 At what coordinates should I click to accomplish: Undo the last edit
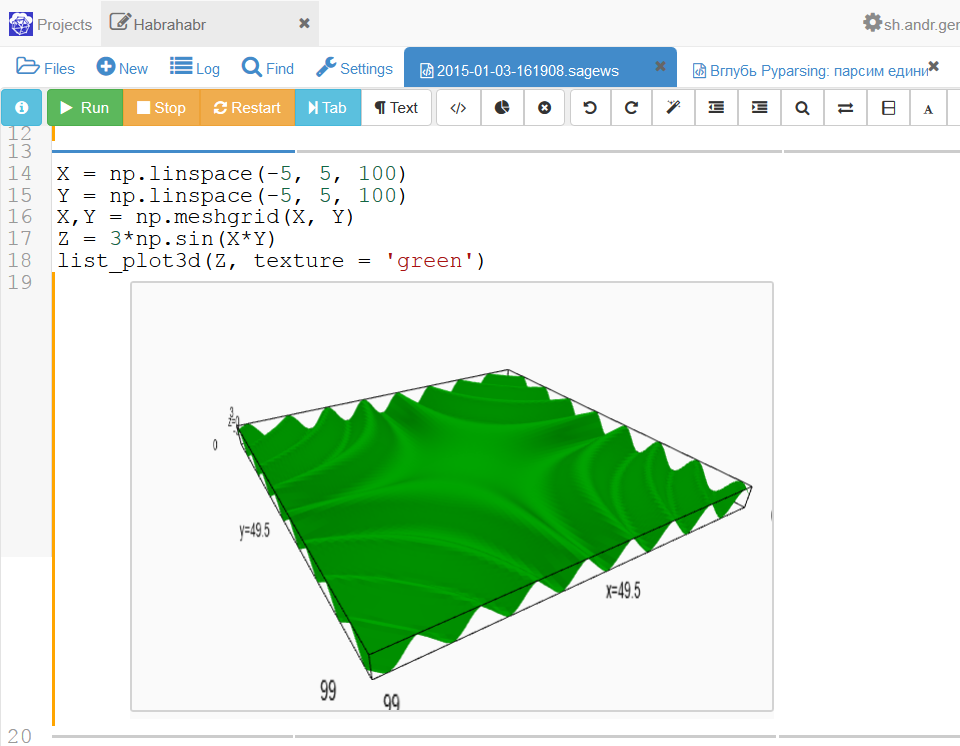pos(590,108)
